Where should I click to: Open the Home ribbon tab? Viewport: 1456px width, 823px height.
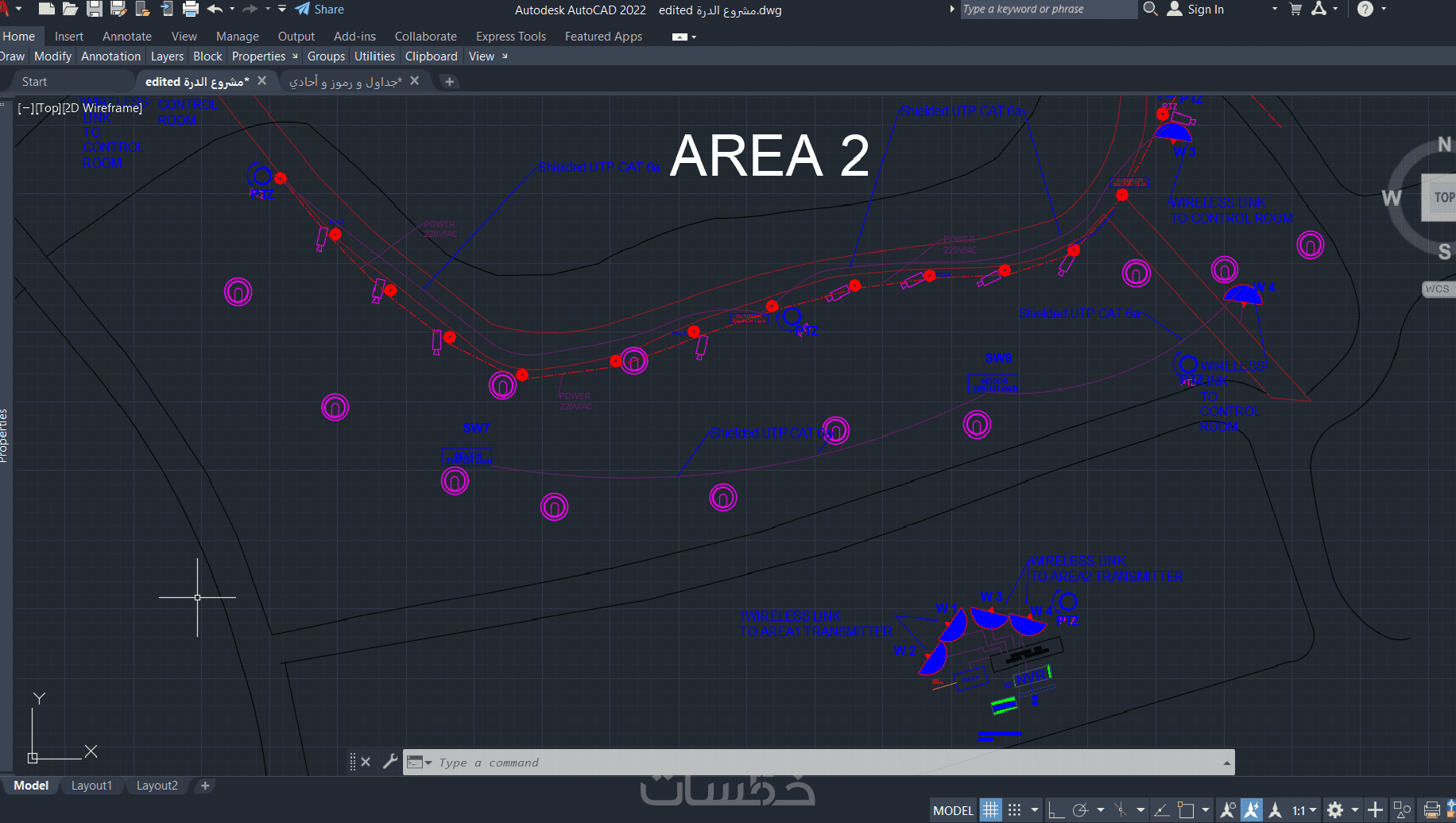tap(19, 37)
